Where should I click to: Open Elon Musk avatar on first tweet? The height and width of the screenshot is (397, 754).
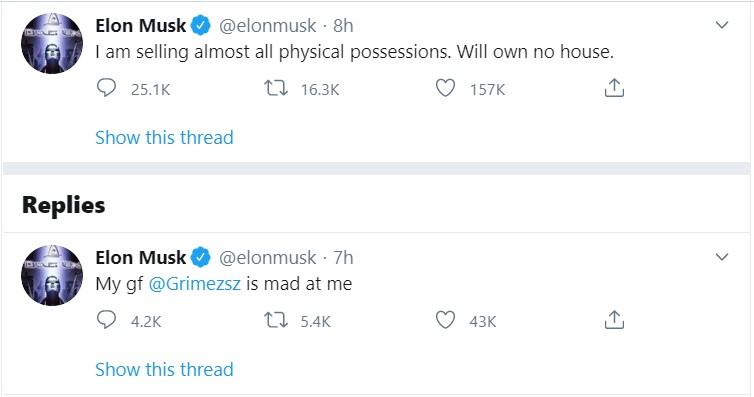(52, 43)
